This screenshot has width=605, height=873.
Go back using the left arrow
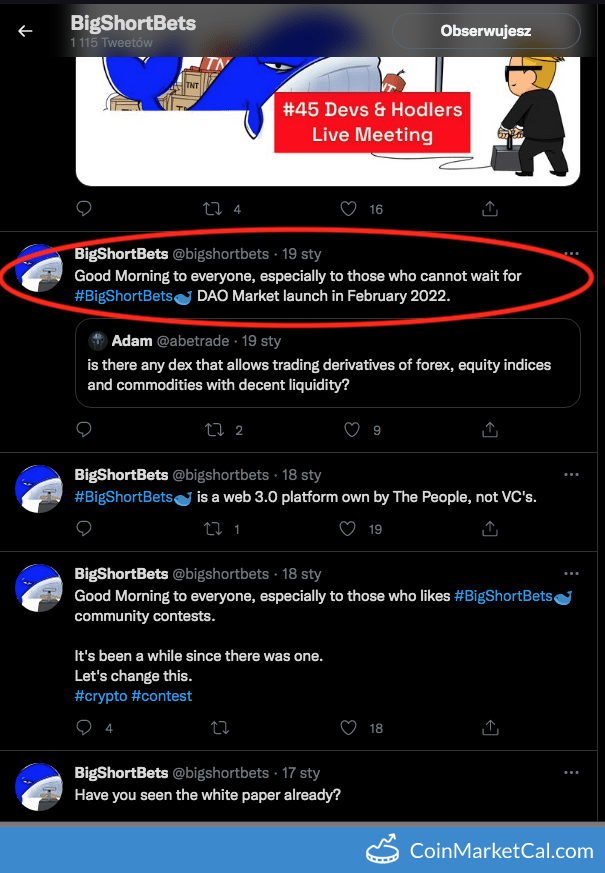click(x=26, y=31)
